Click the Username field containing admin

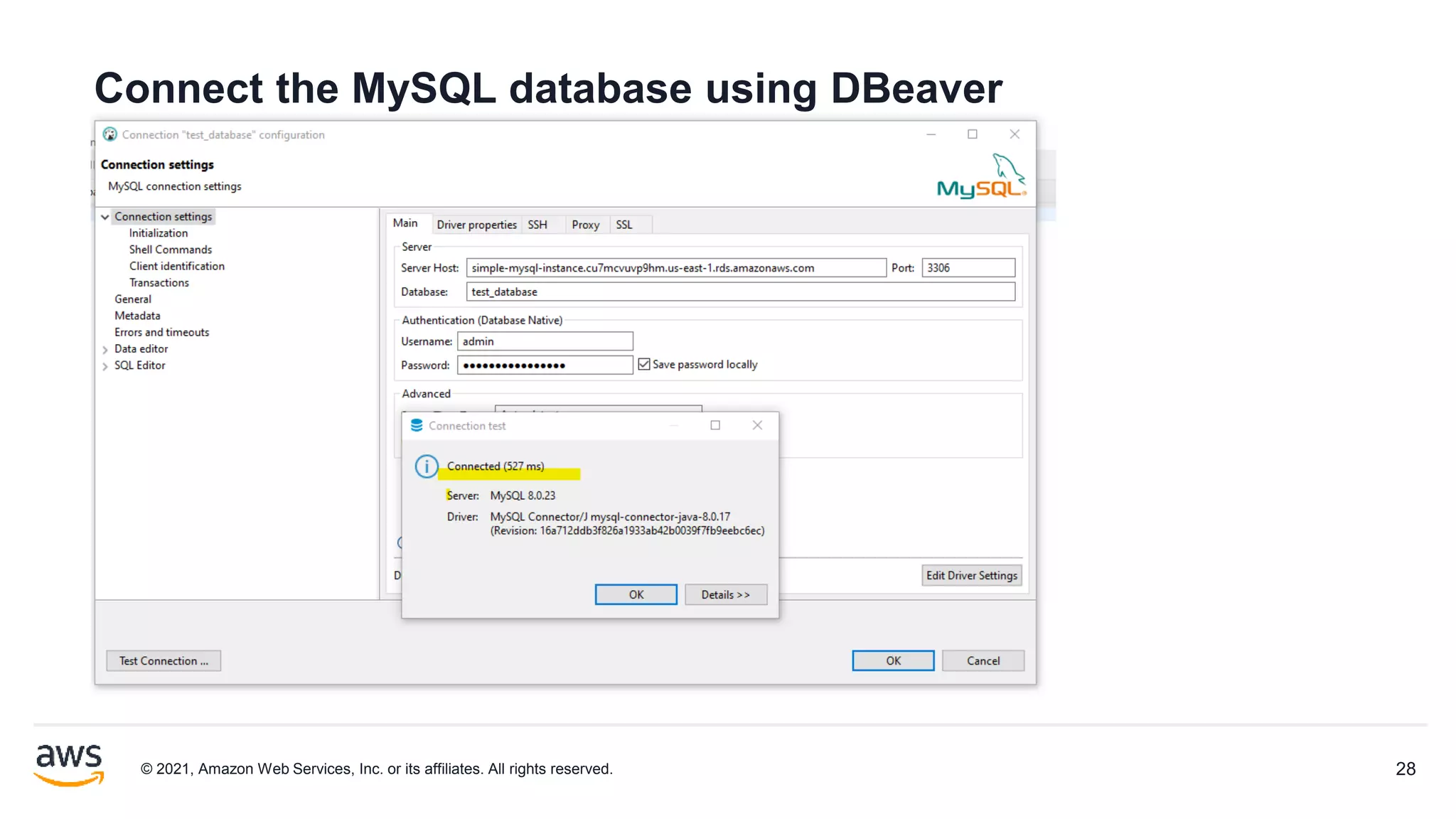pos(545,341)
